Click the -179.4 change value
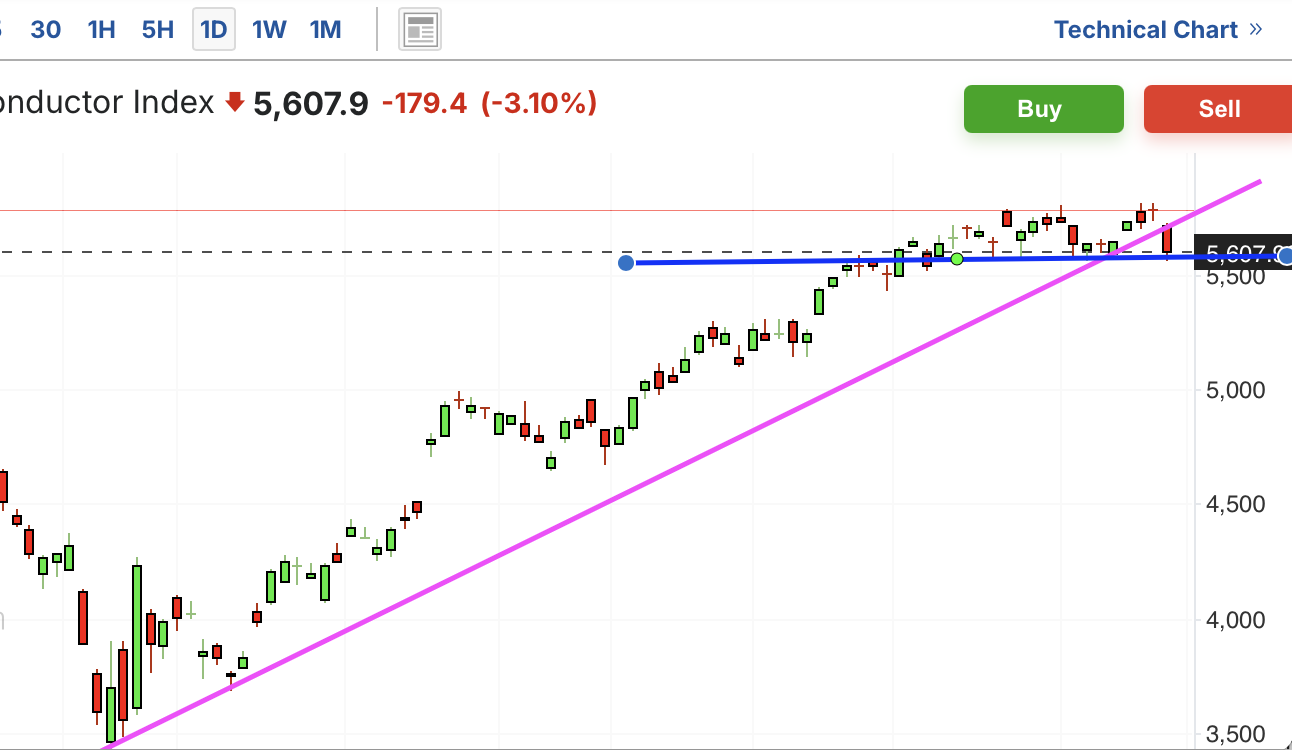The width and height of the screenshot is (1292, 750). point(424,103)
